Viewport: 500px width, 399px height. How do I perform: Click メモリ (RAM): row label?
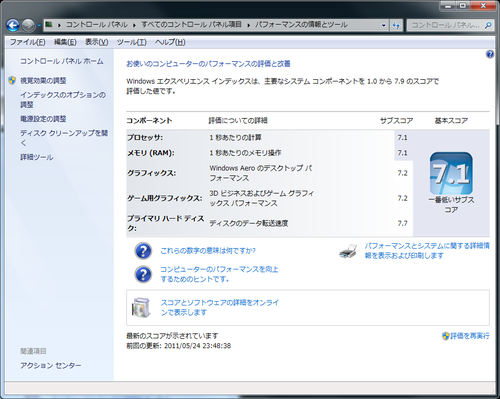[151, 153]
